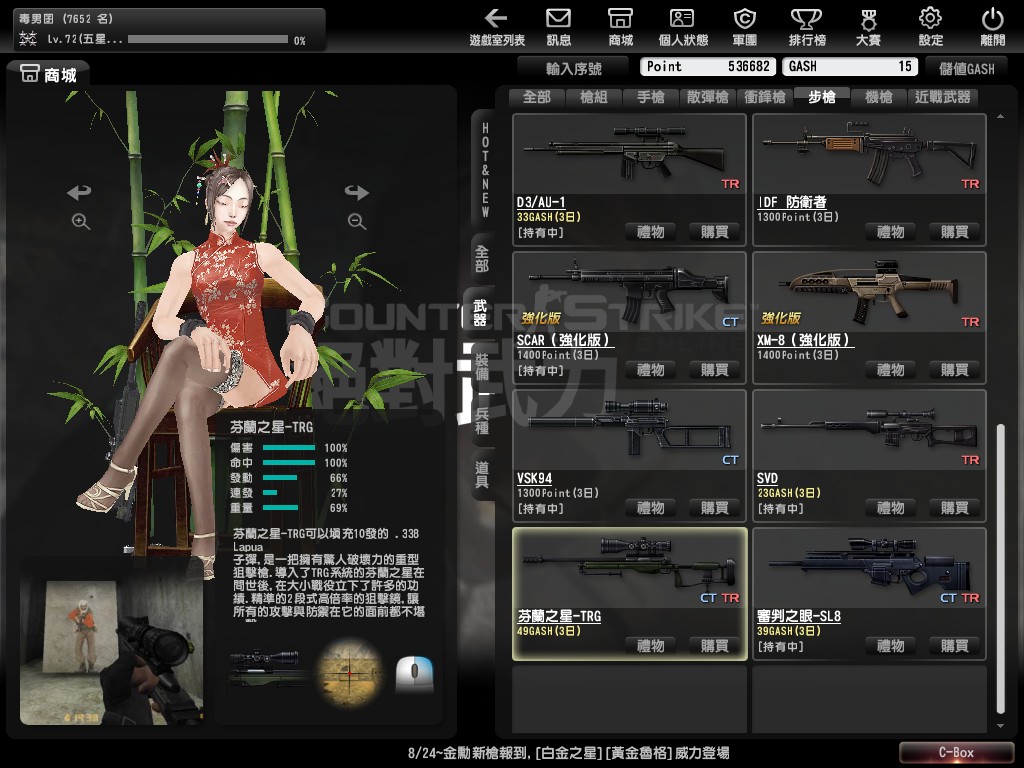Screen dimensions: 1024x768
Task: Select the 衝鋒槍 submachine gun tab
Action: pyautogui.click(x=764, y=97)
